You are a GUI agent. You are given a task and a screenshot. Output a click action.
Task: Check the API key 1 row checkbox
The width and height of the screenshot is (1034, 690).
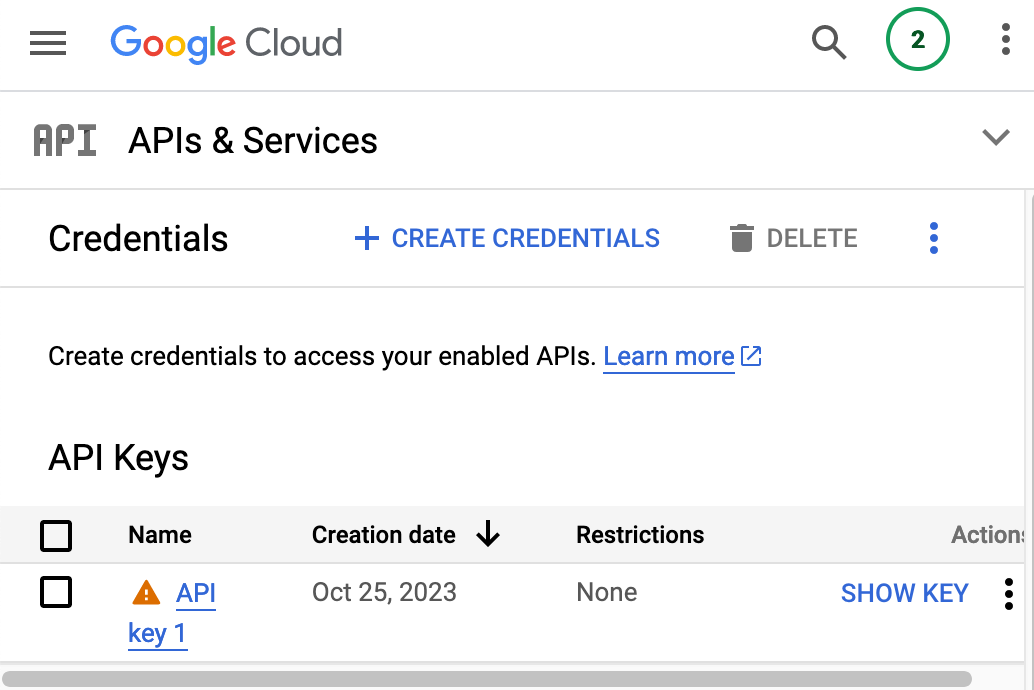[56, 592]
